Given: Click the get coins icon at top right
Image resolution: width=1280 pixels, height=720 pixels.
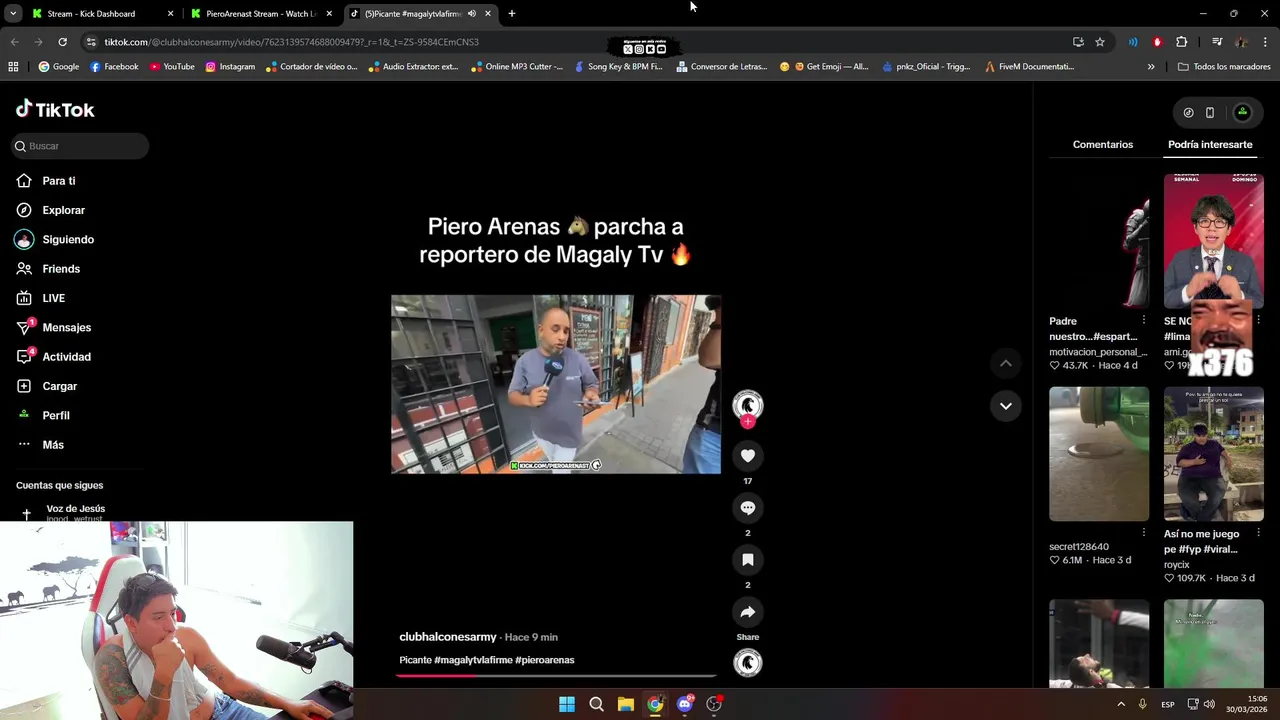Looking at the screenshot, I should click(x=1188, y=113).
